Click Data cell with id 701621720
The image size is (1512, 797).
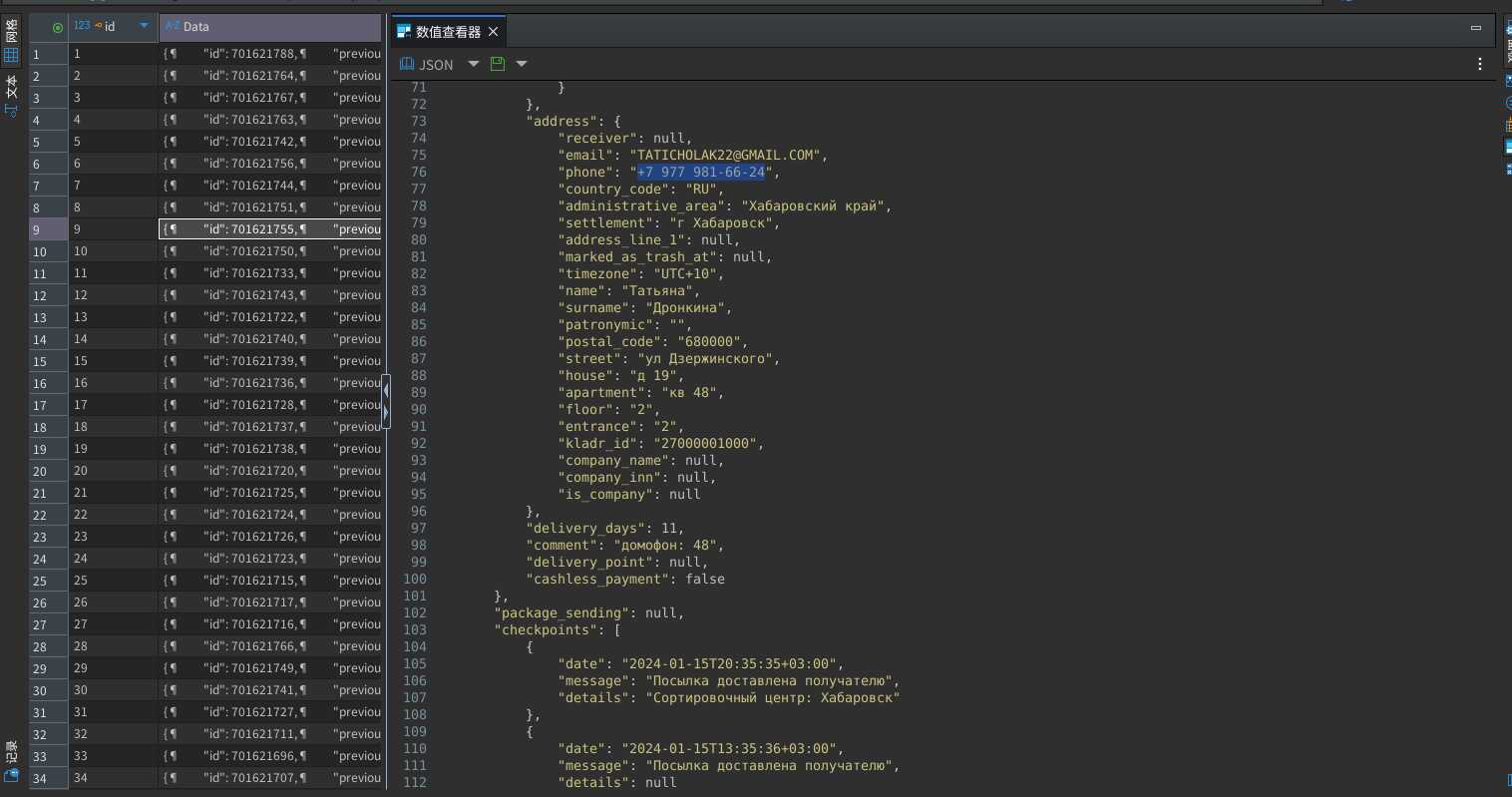(x=271, y=471)
